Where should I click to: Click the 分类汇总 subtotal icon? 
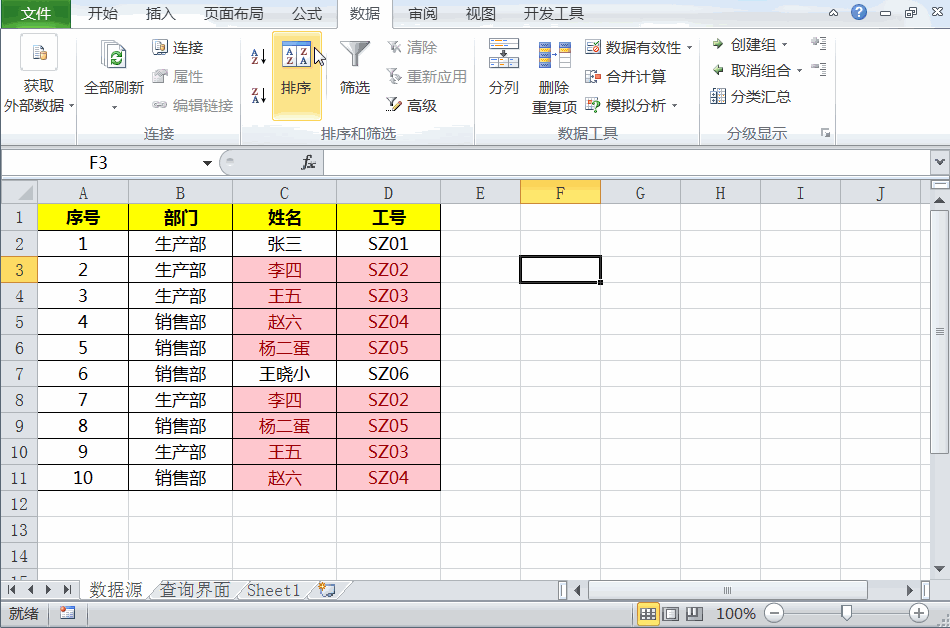[717, 96]
